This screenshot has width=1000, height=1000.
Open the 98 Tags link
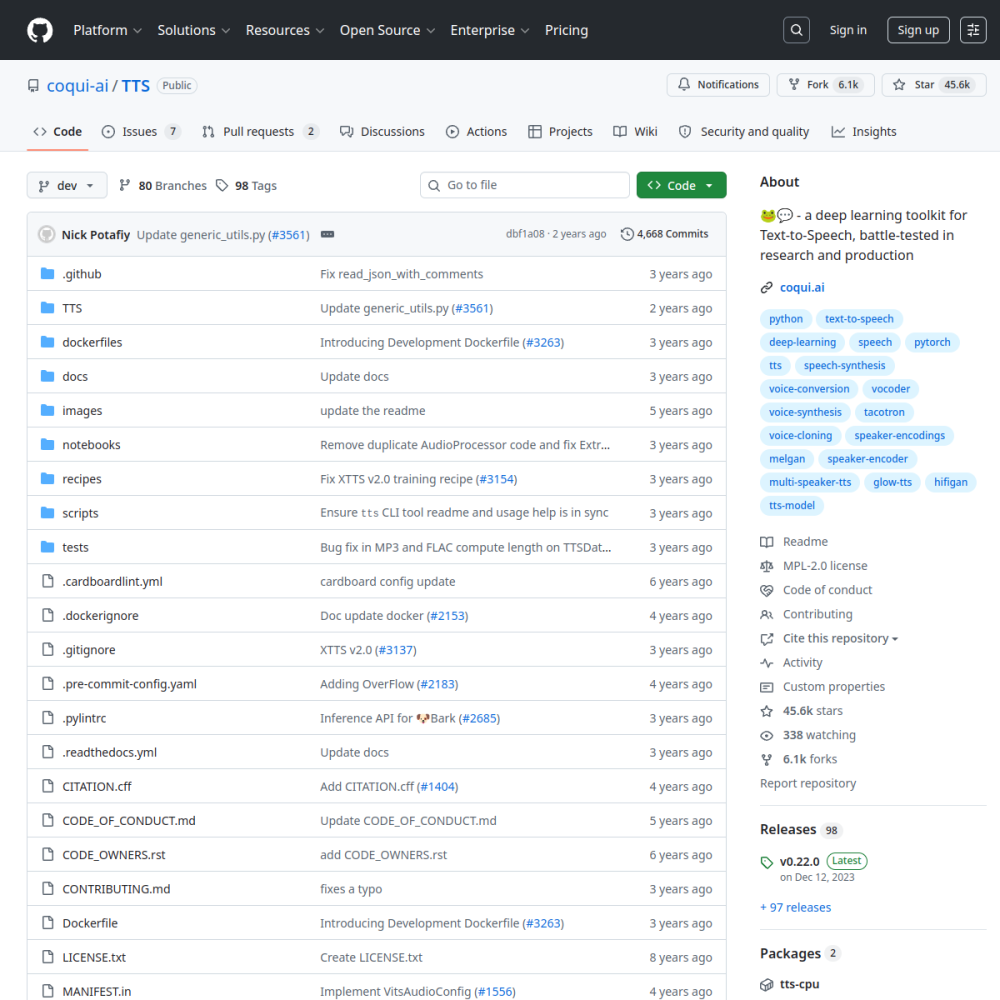246,186
